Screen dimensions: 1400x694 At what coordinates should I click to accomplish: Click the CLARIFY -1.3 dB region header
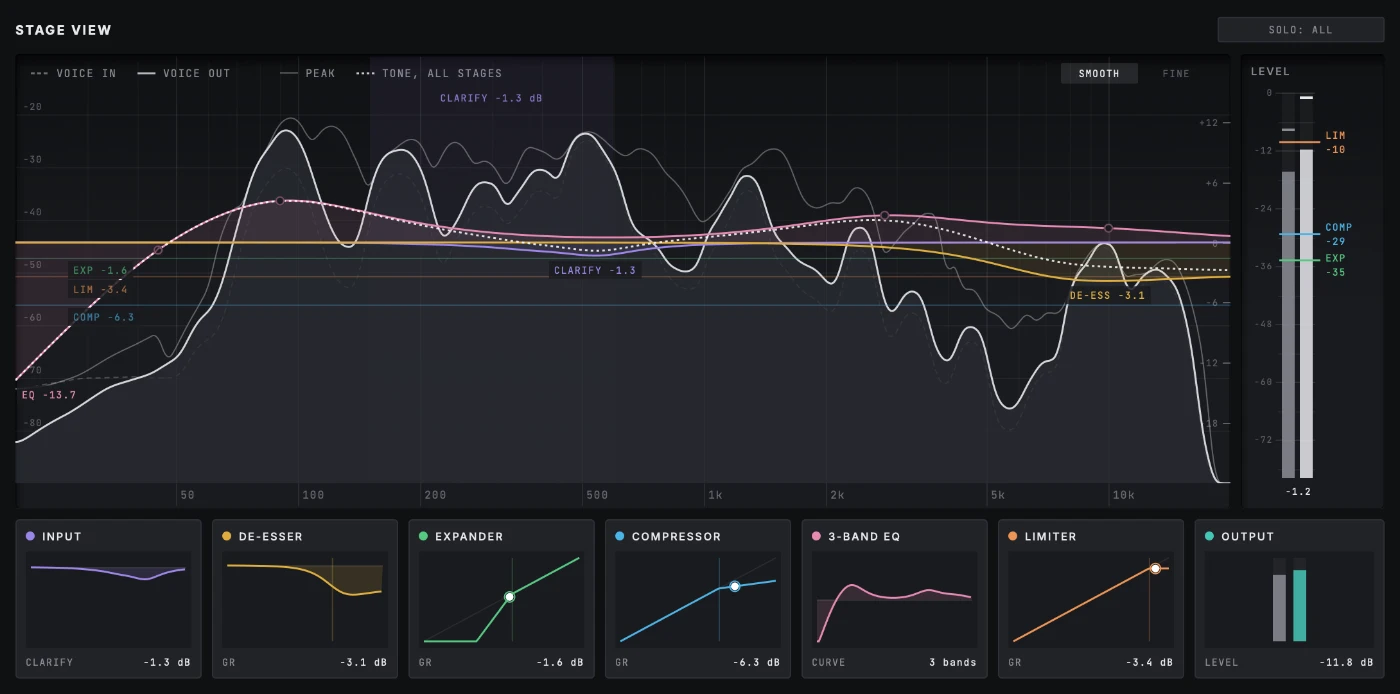[x=491, y=98]
